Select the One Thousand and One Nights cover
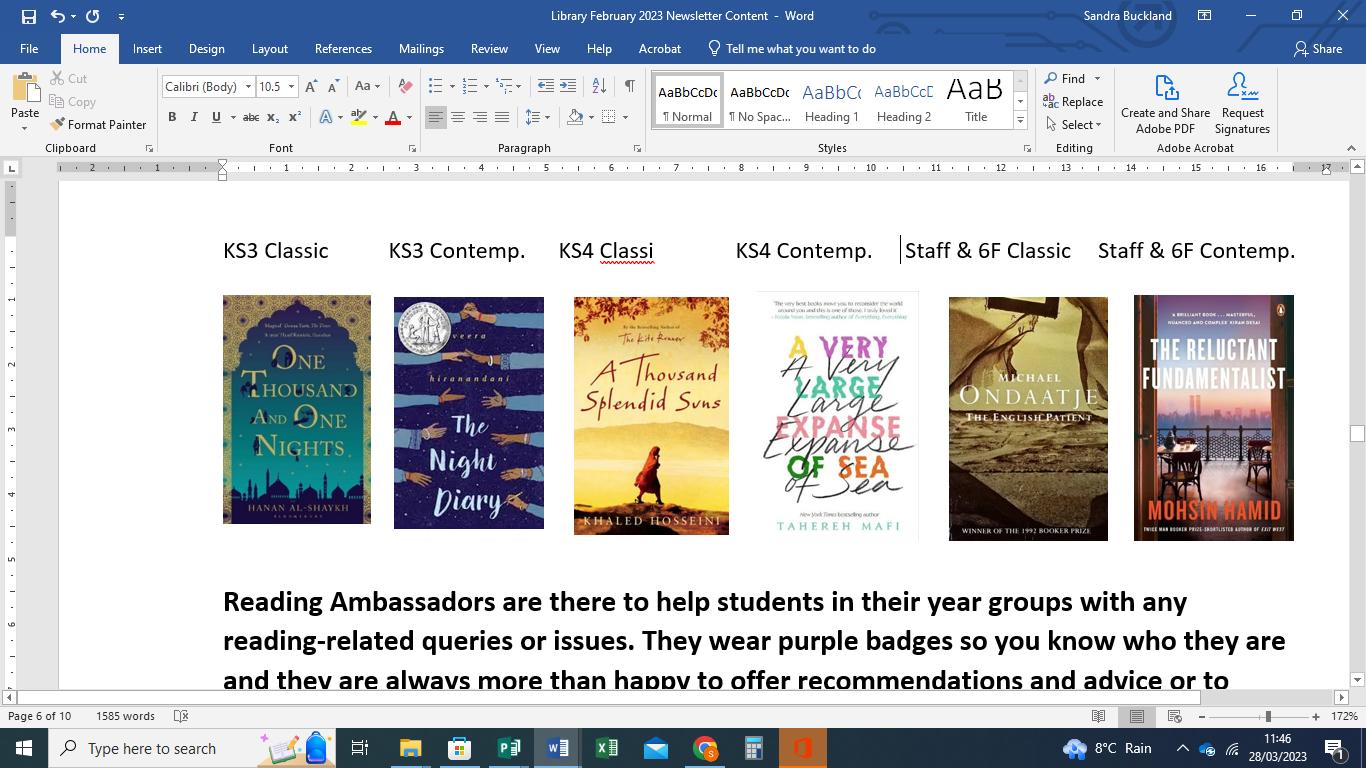Screen dimensions: 1366x768 point(297,409)
